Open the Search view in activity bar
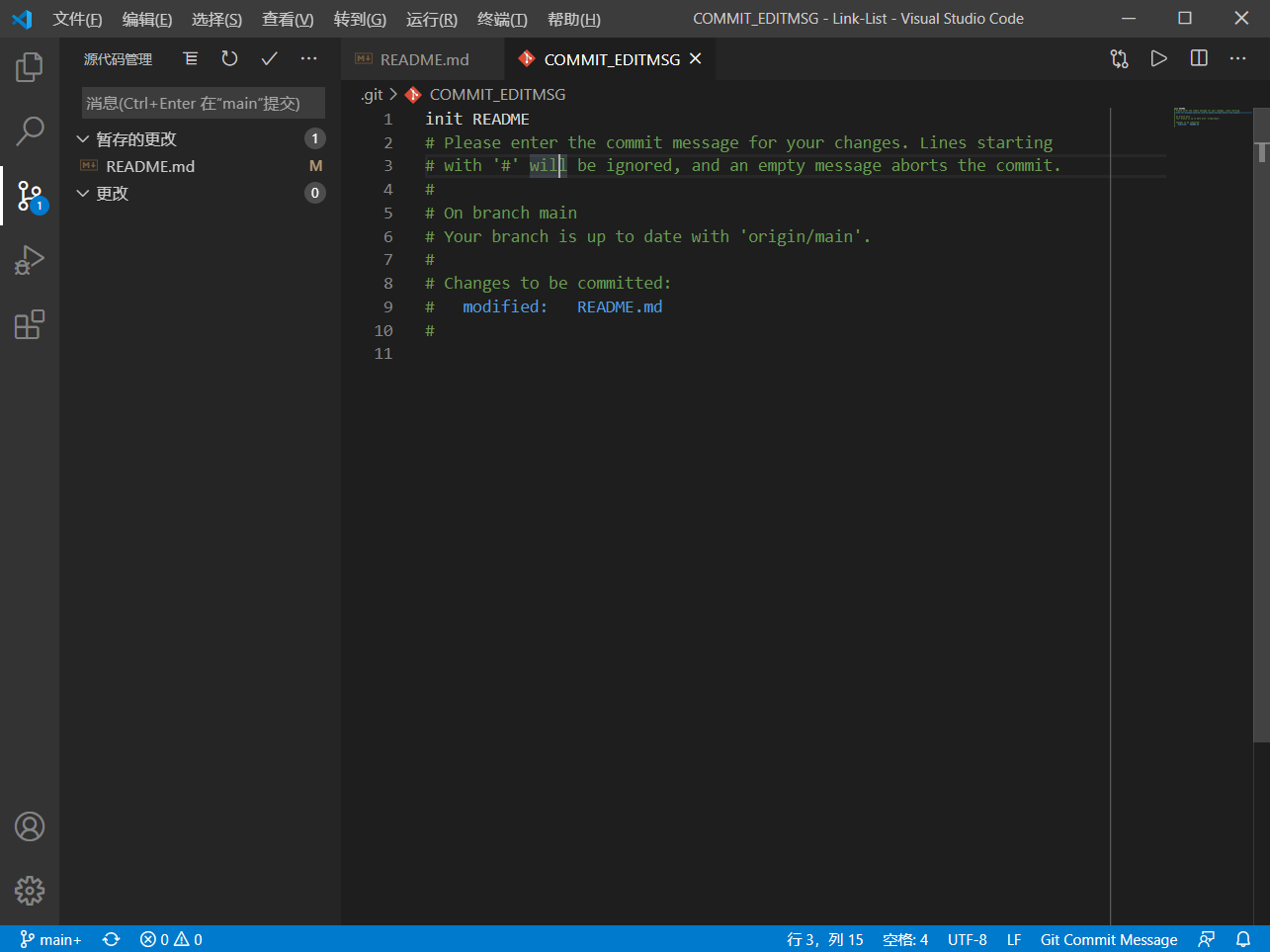The height and width of the screenshot is (952, 1270). click(30, 130)
